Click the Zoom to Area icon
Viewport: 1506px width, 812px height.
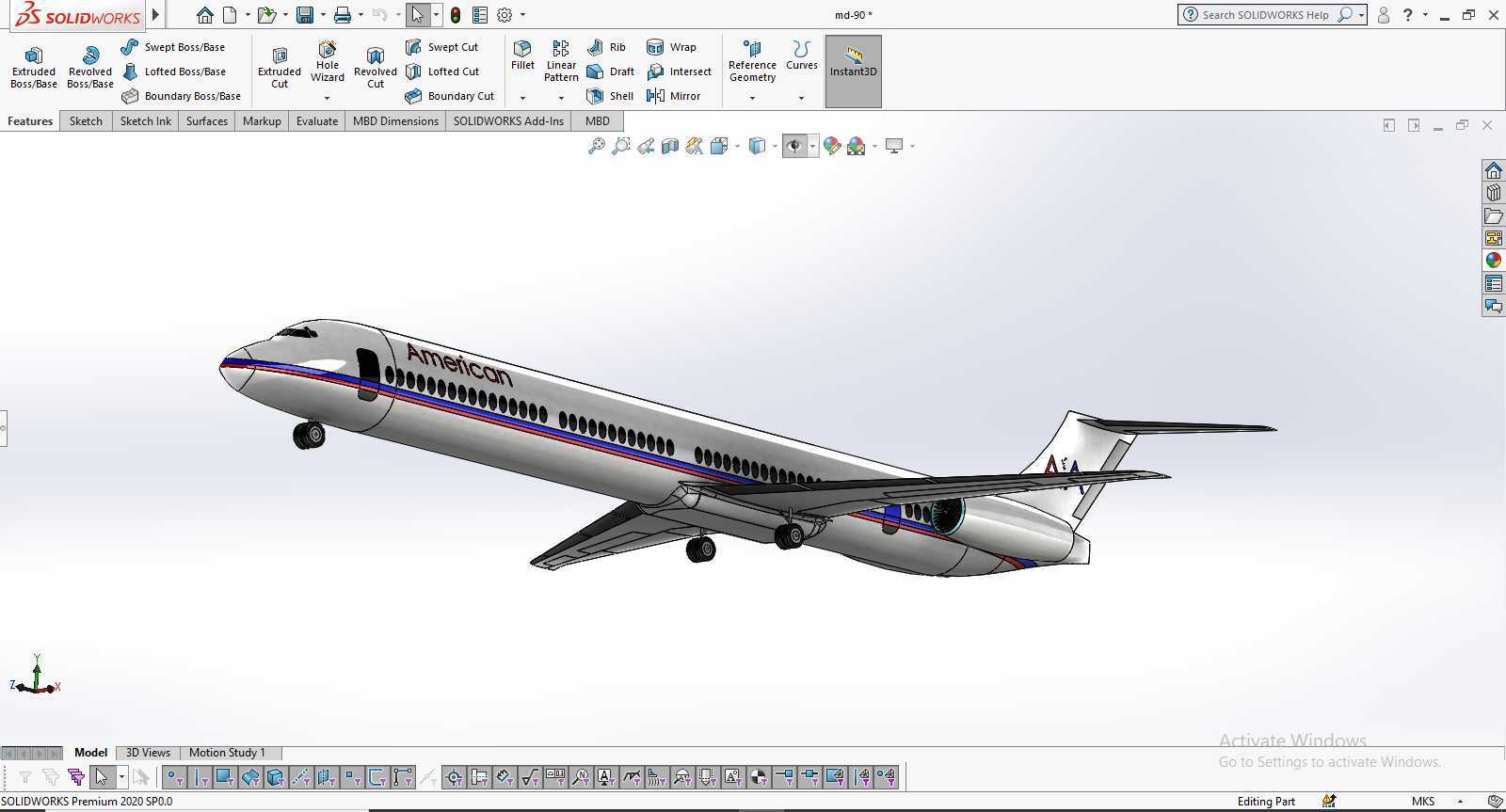pos(621,146)
